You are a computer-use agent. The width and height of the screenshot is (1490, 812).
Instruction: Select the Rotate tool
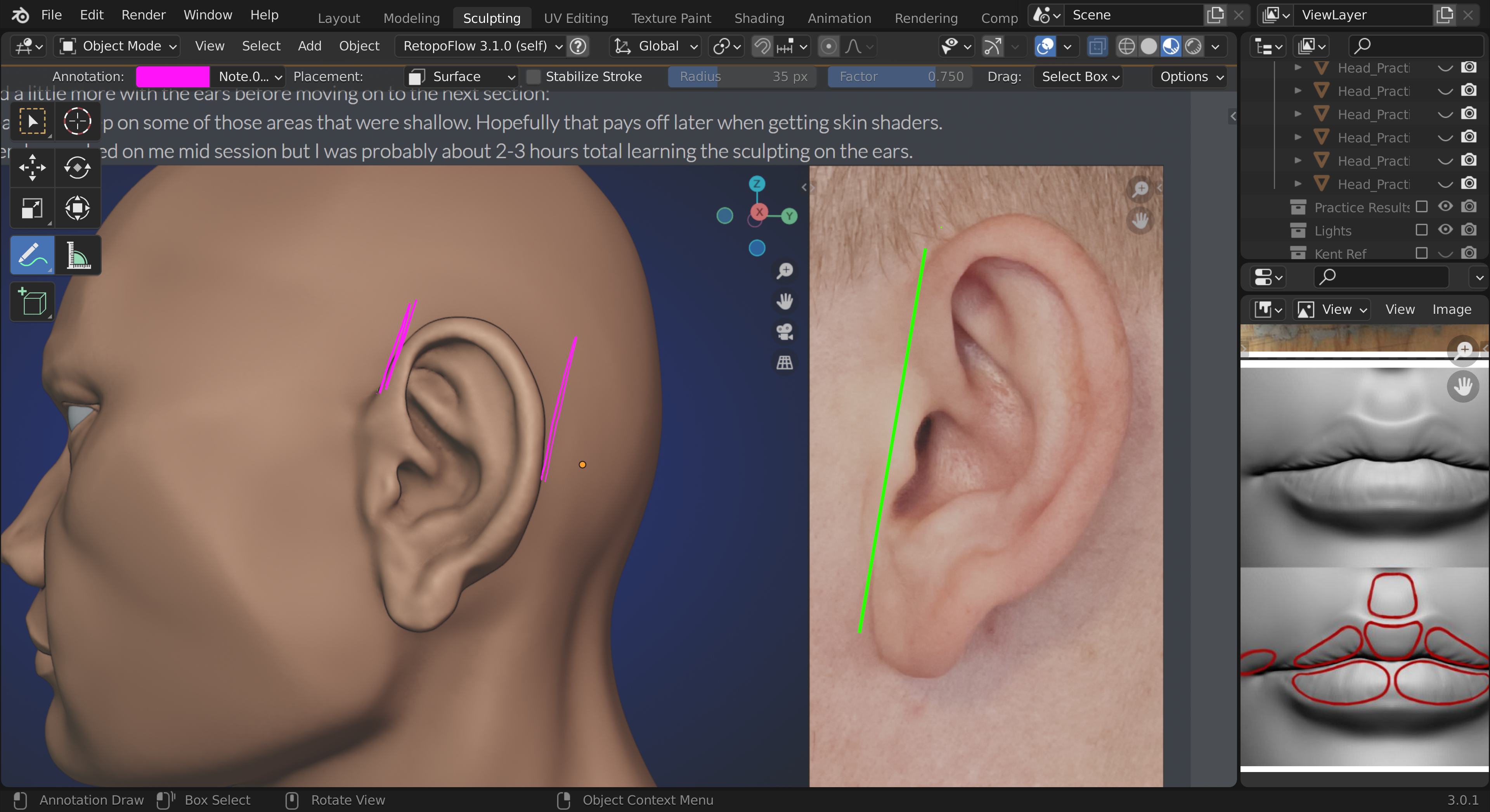pyautogui.click(x=77, y=168)
